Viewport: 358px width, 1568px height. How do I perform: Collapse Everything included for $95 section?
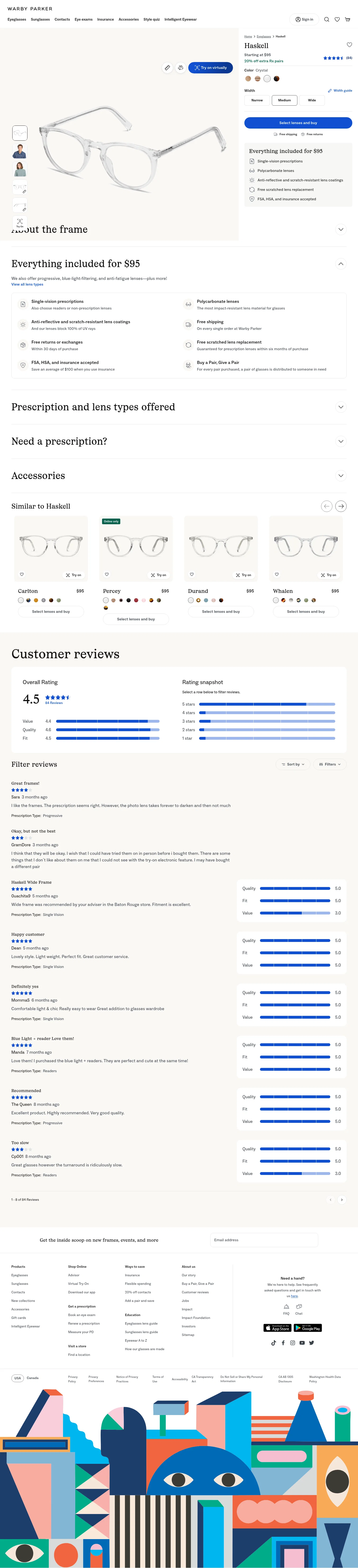pyautogui.click(x=341, y=264)
